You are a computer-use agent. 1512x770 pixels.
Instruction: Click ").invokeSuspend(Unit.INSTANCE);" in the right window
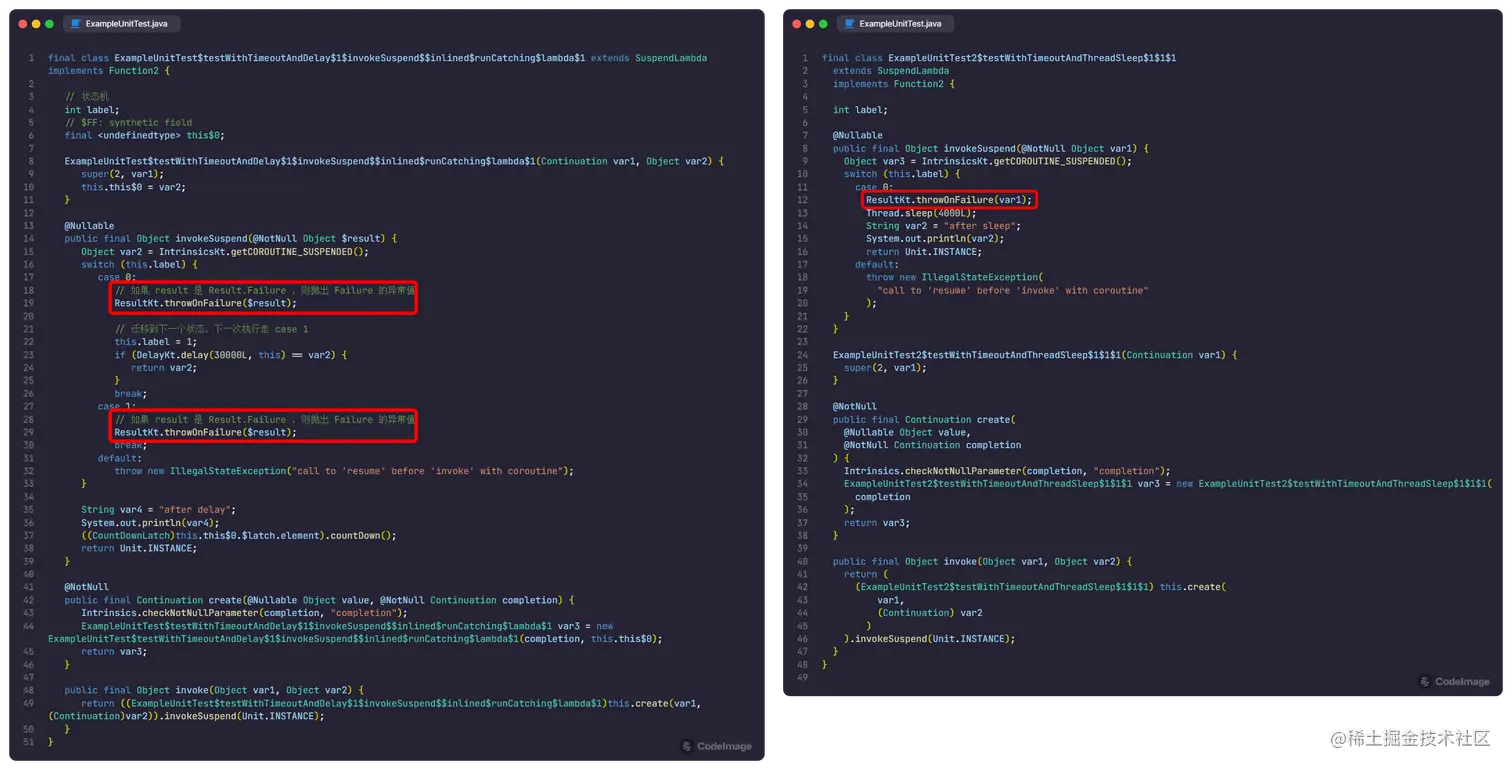tap(930, 639)
